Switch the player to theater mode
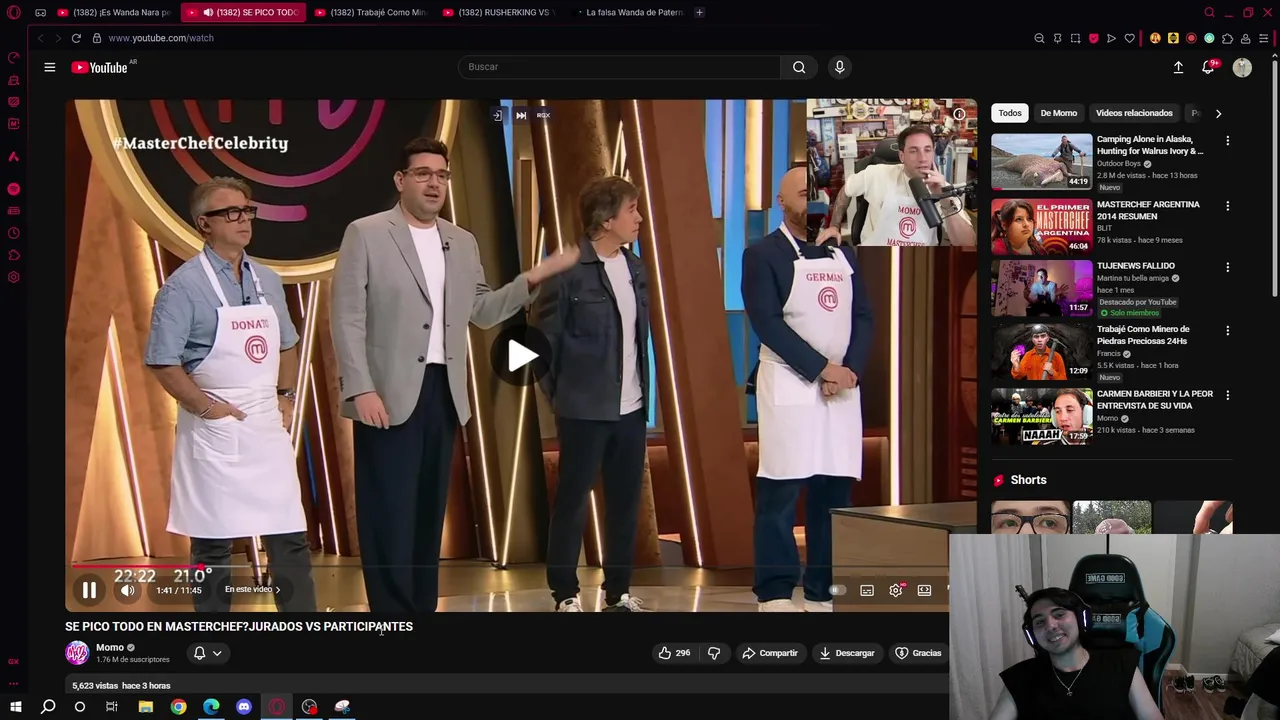 [x=925, y=591]
